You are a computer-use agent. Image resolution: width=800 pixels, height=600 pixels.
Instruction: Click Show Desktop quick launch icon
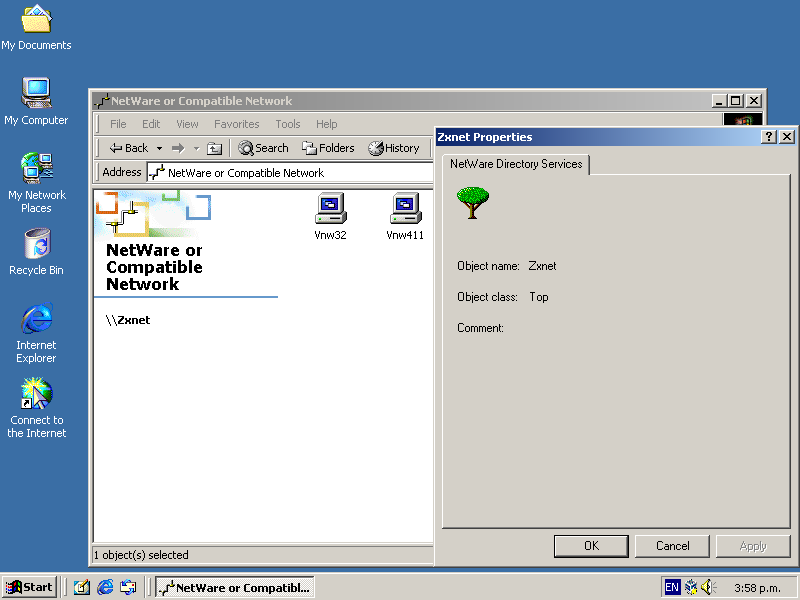click(x=82, y=587)
